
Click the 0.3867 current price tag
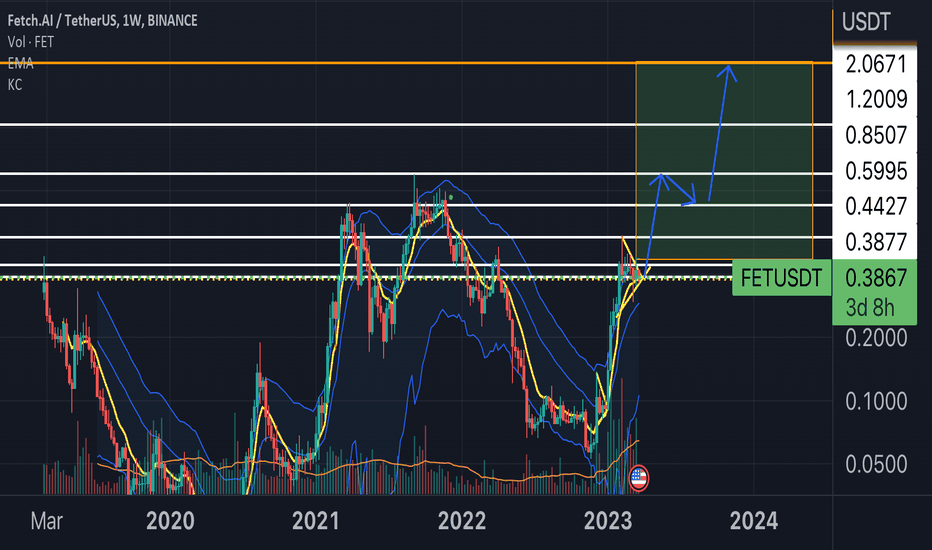point(876,278)
